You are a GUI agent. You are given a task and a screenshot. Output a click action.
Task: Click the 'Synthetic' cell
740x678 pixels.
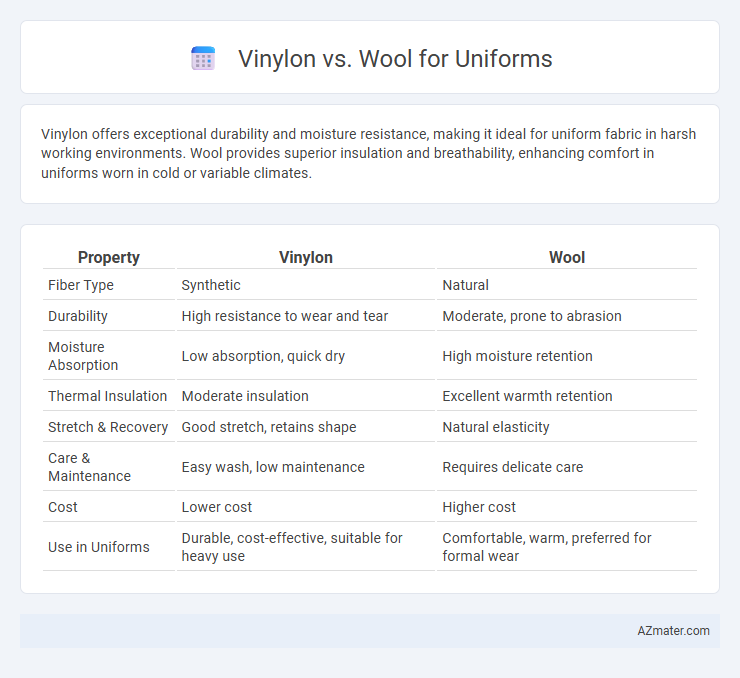[x=211, y=285]
